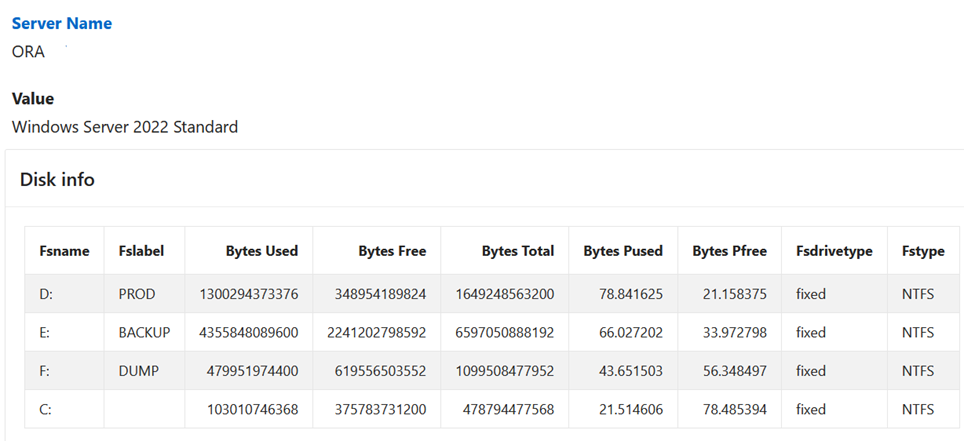
Task: Click the Value label
Action: coord(33,99)
